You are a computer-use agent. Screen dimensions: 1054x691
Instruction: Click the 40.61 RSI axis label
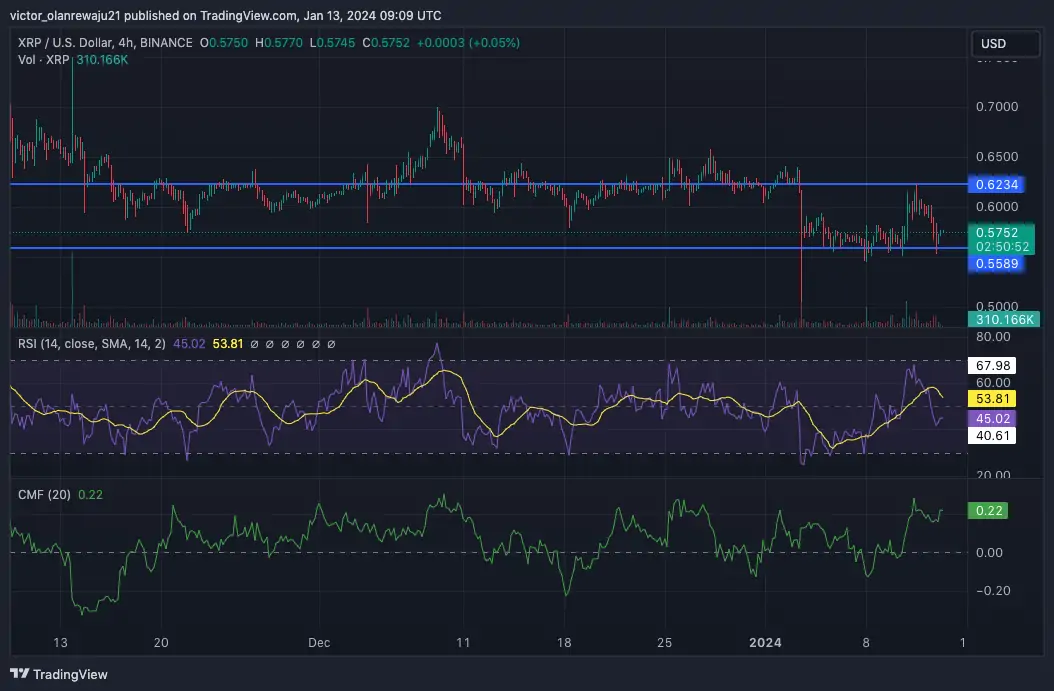pyautogui.click(x=992, y=436)
